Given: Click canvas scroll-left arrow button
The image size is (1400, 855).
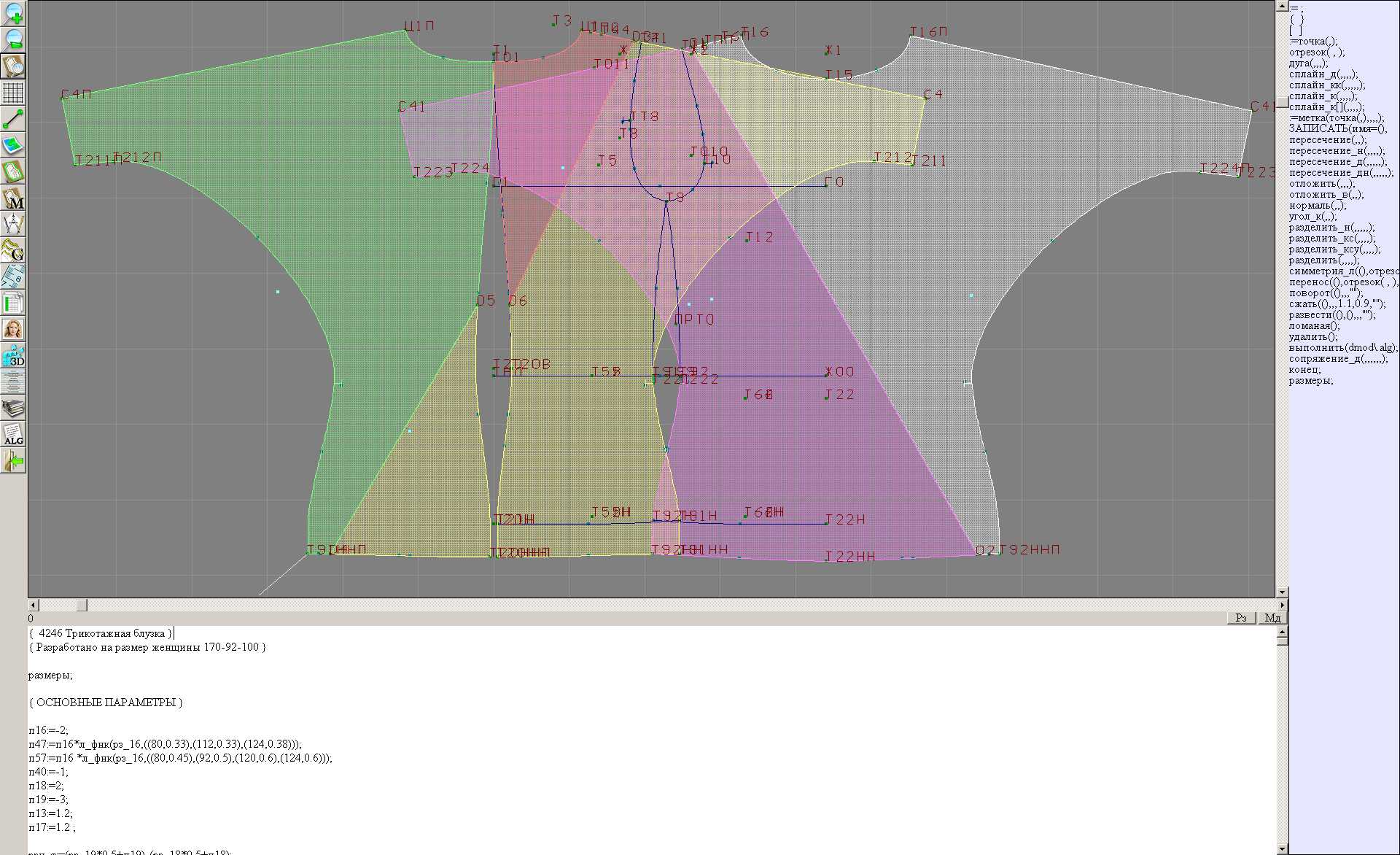Looking at the screenshot, I should click(x=33, y=605).
